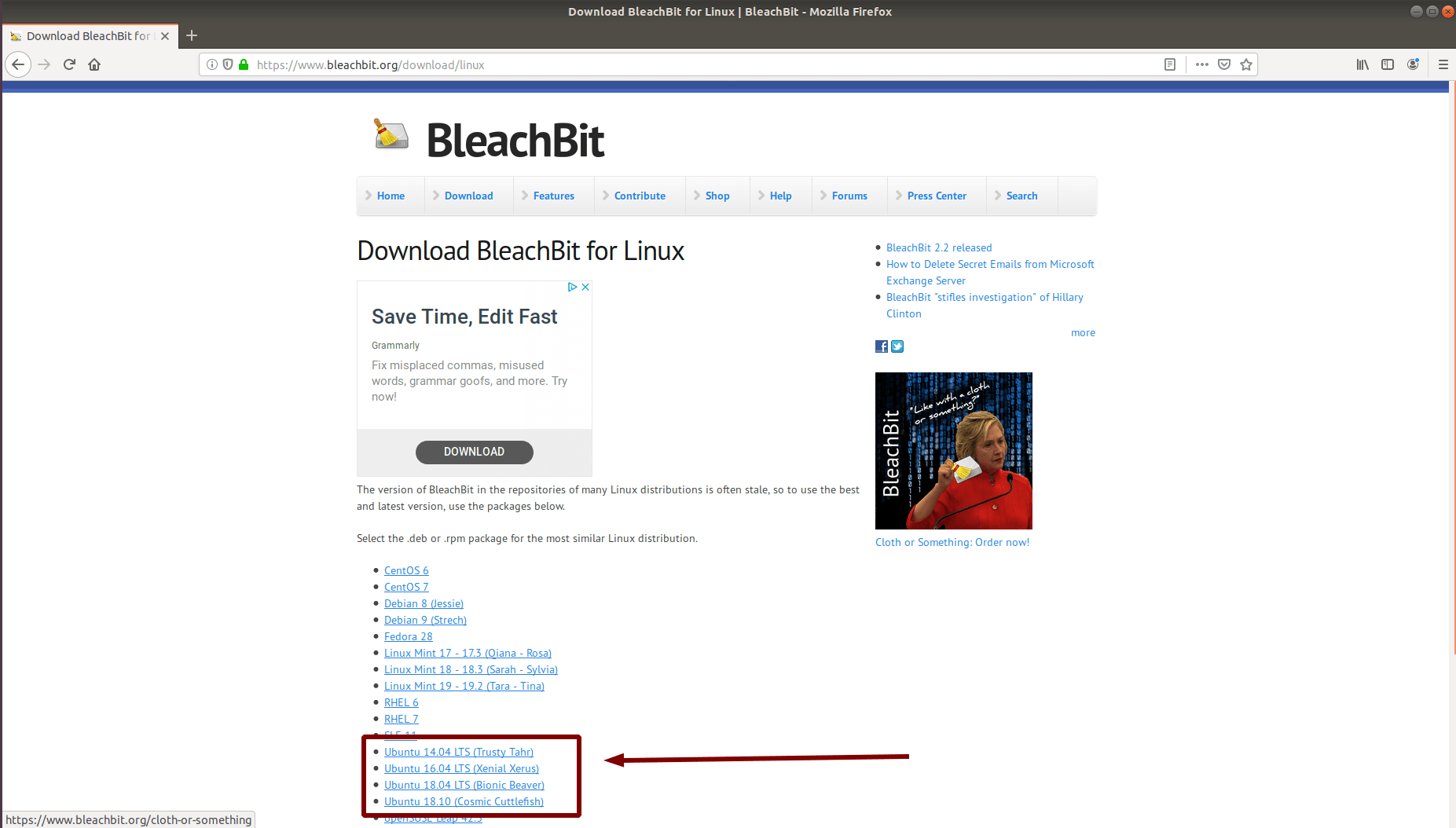This screenshot has width=1456, height=828.
Task: Open the Features navigation item
Action: coord(553,196)
